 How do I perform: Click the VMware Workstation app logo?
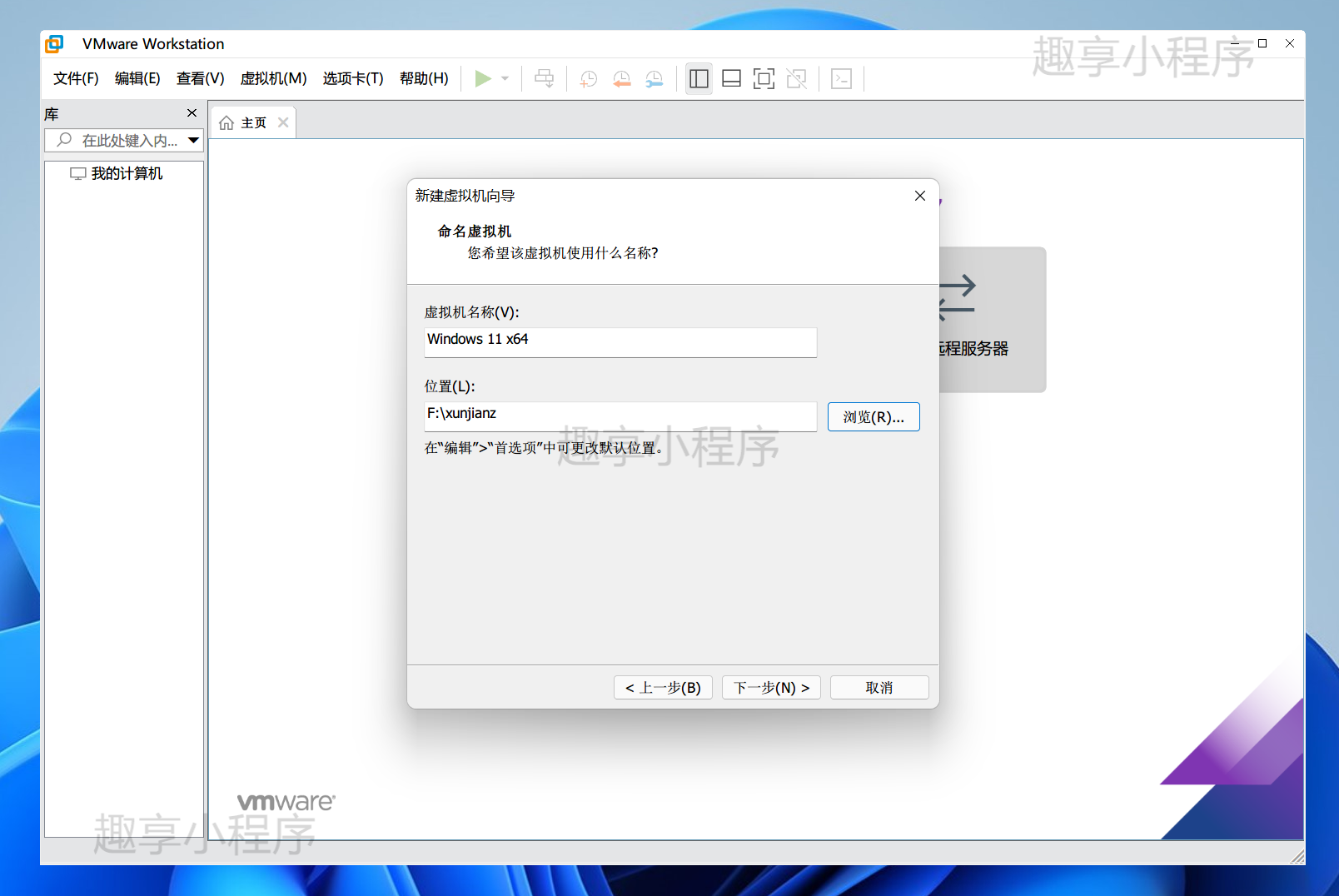tap(54, 44)
